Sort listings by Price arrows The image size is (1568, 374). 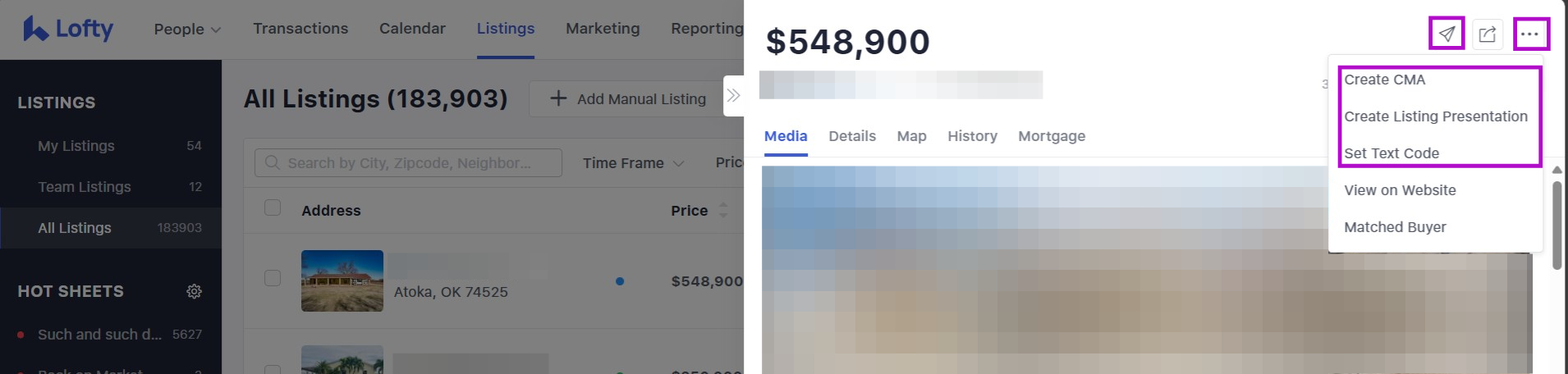(723, 210)
